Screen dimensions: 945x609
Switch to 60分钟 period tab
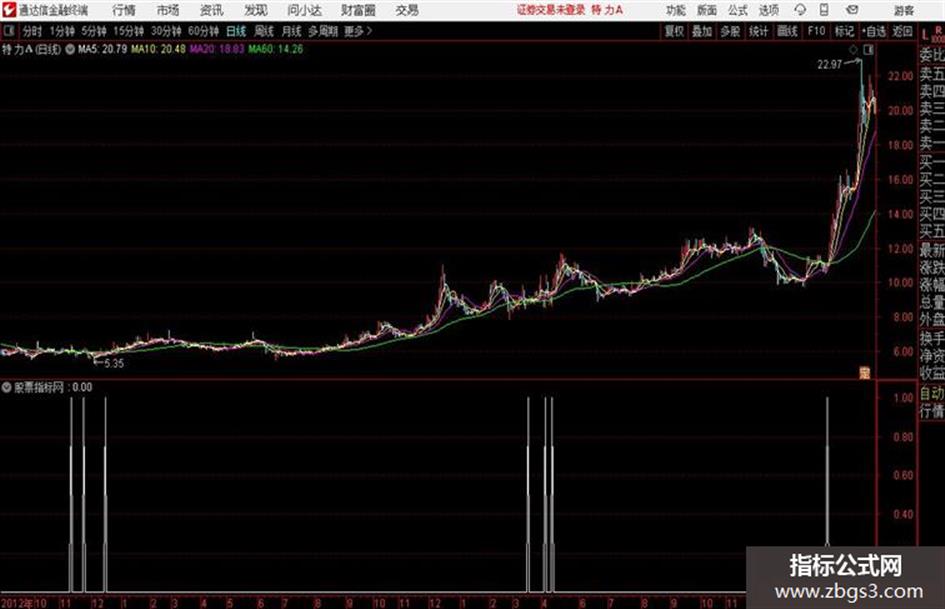coord(203,31)
